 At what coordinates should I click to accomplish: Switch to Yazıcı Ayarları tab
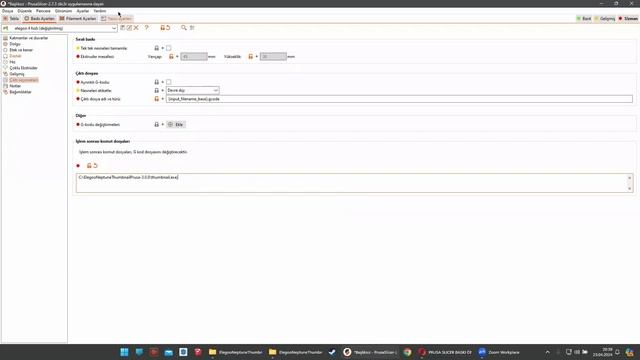pyautogui.click(x=116, y=18)
